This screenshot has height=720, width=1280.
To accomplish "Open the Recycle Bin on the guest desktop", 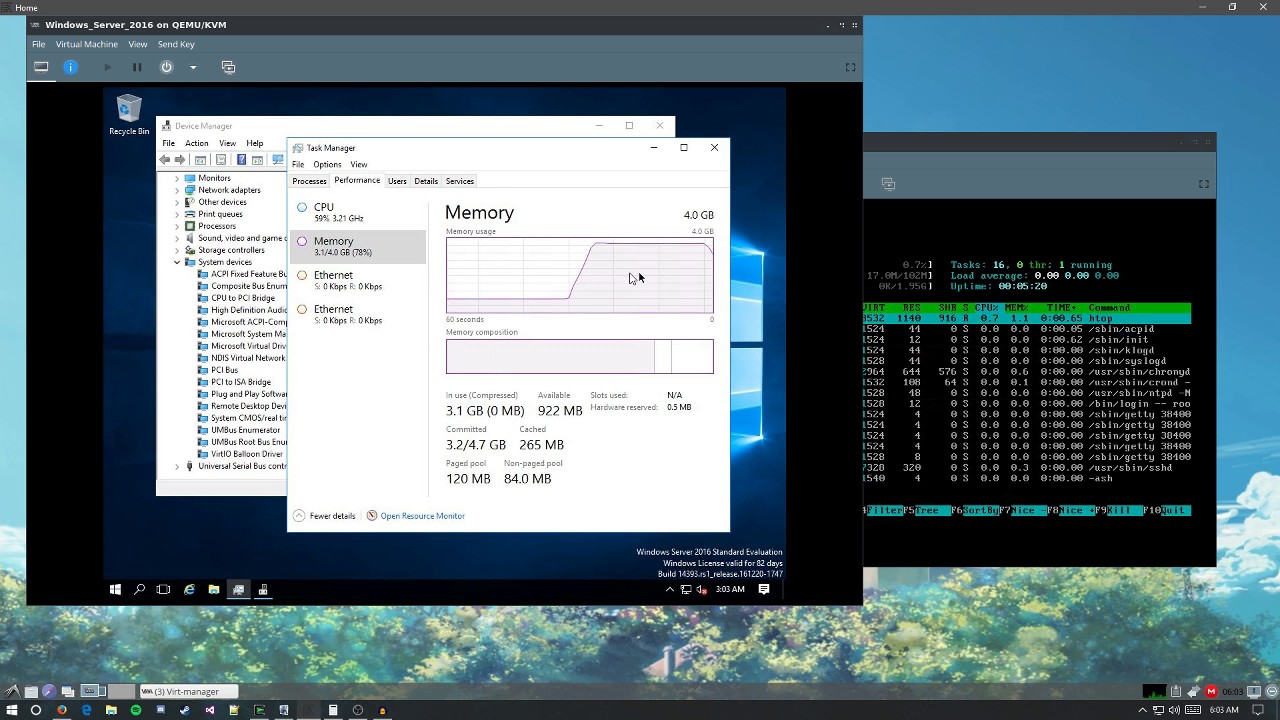I will [129, 114].
